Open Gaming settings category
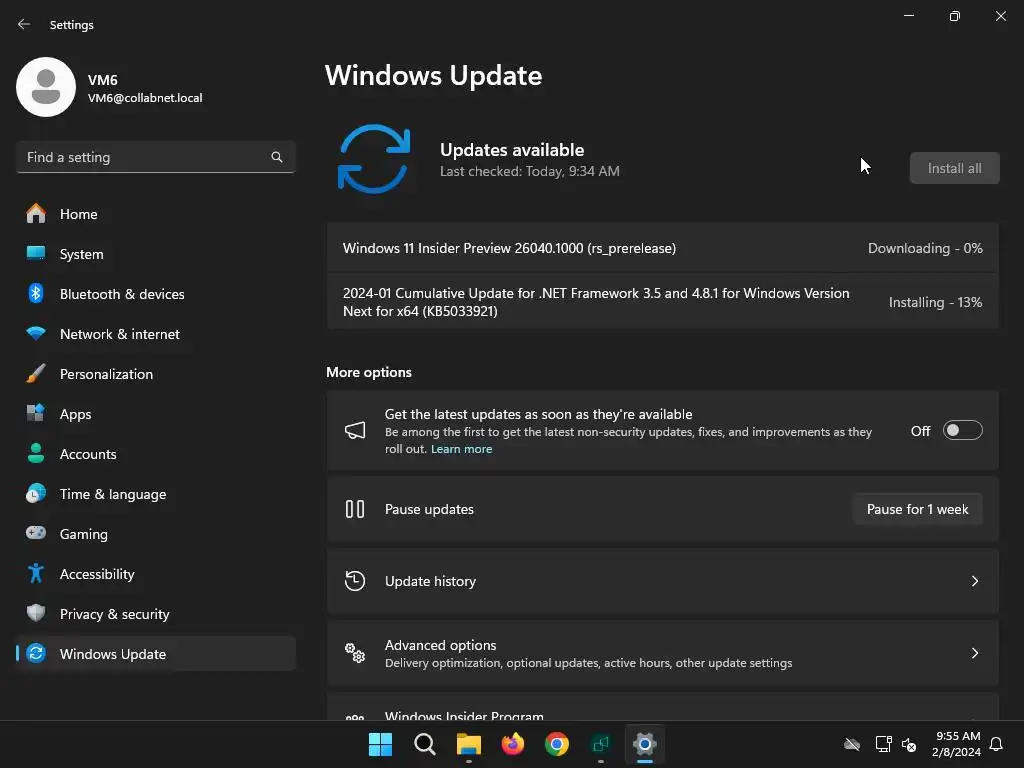1024x768 pixels. click(155, 534)
